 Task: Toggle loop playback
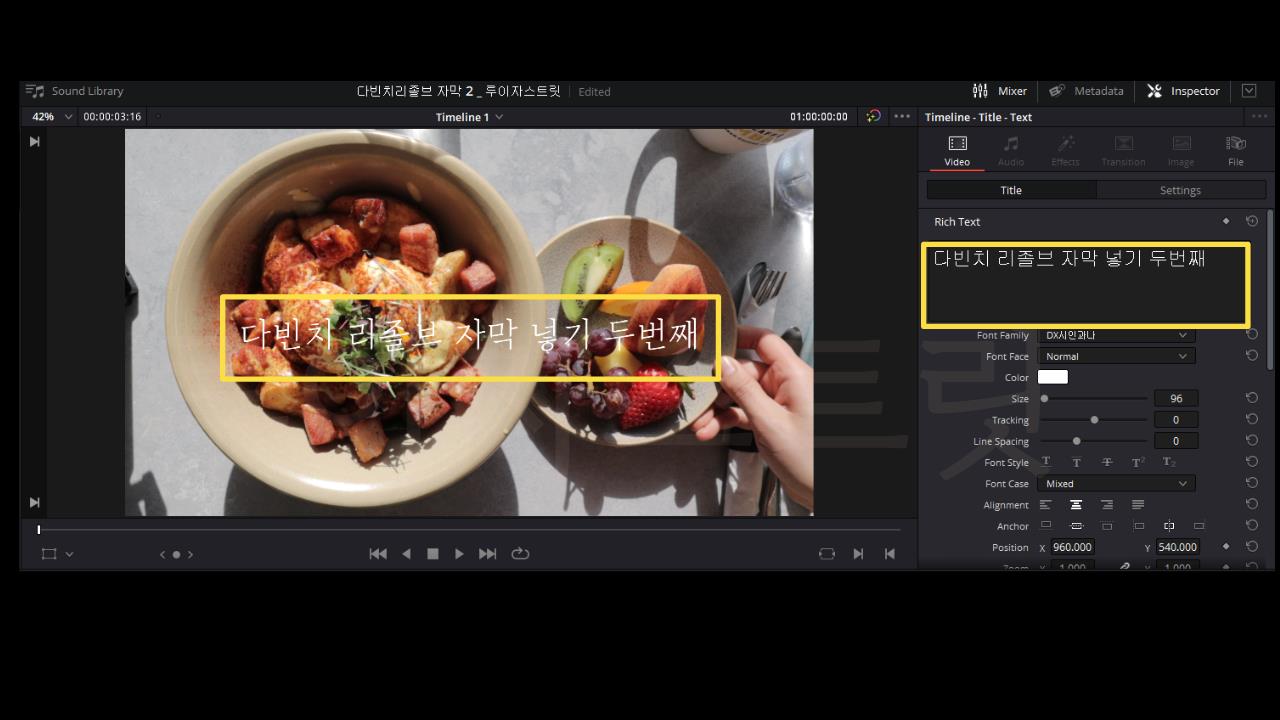[520, 553]
